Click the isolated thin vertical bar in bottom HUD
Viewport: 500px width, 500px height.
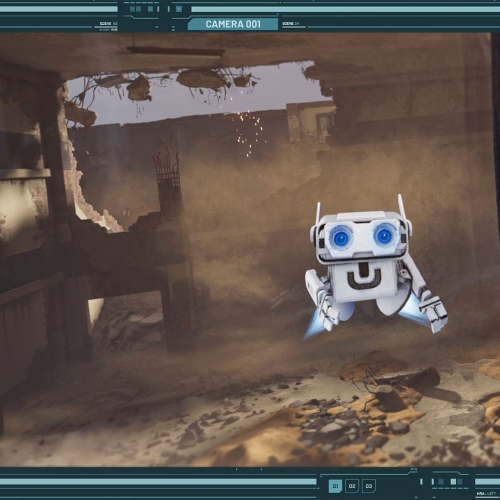(421, 482)
